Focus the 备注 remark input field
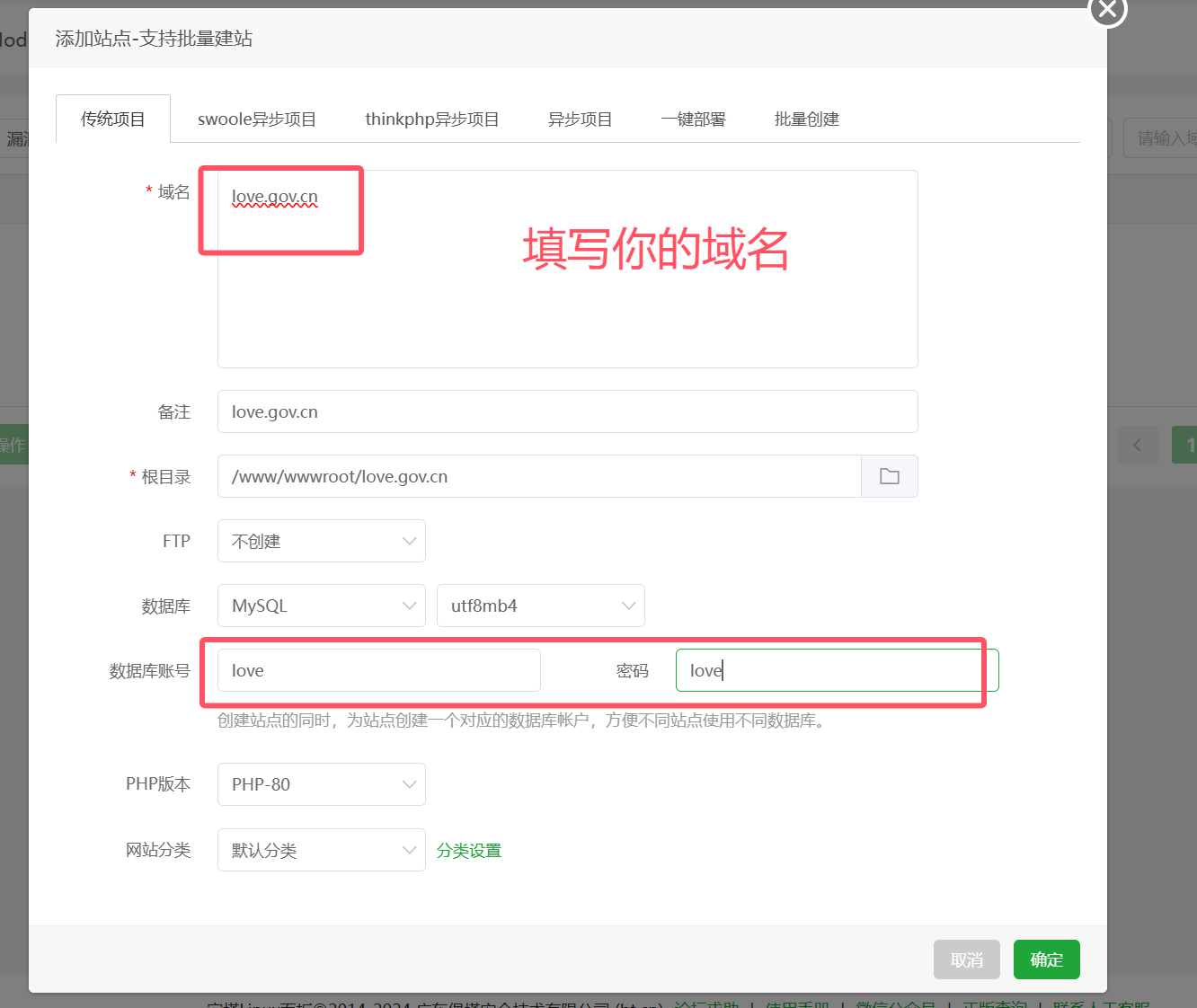The width and height of the screenshot is (1197, 1008). (x=567, y=411)
